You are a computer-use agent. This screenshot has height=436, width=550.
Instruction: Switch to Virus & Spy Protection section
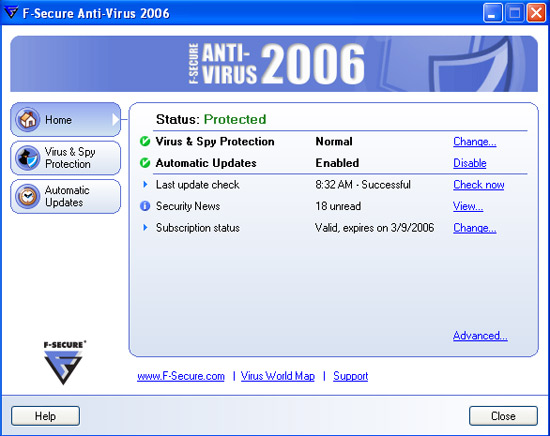point(66,158)
